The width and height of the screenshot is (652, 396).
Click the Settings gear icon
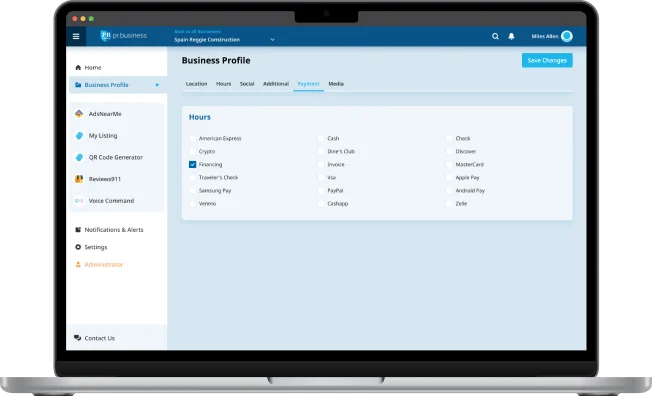click(78, 247)
